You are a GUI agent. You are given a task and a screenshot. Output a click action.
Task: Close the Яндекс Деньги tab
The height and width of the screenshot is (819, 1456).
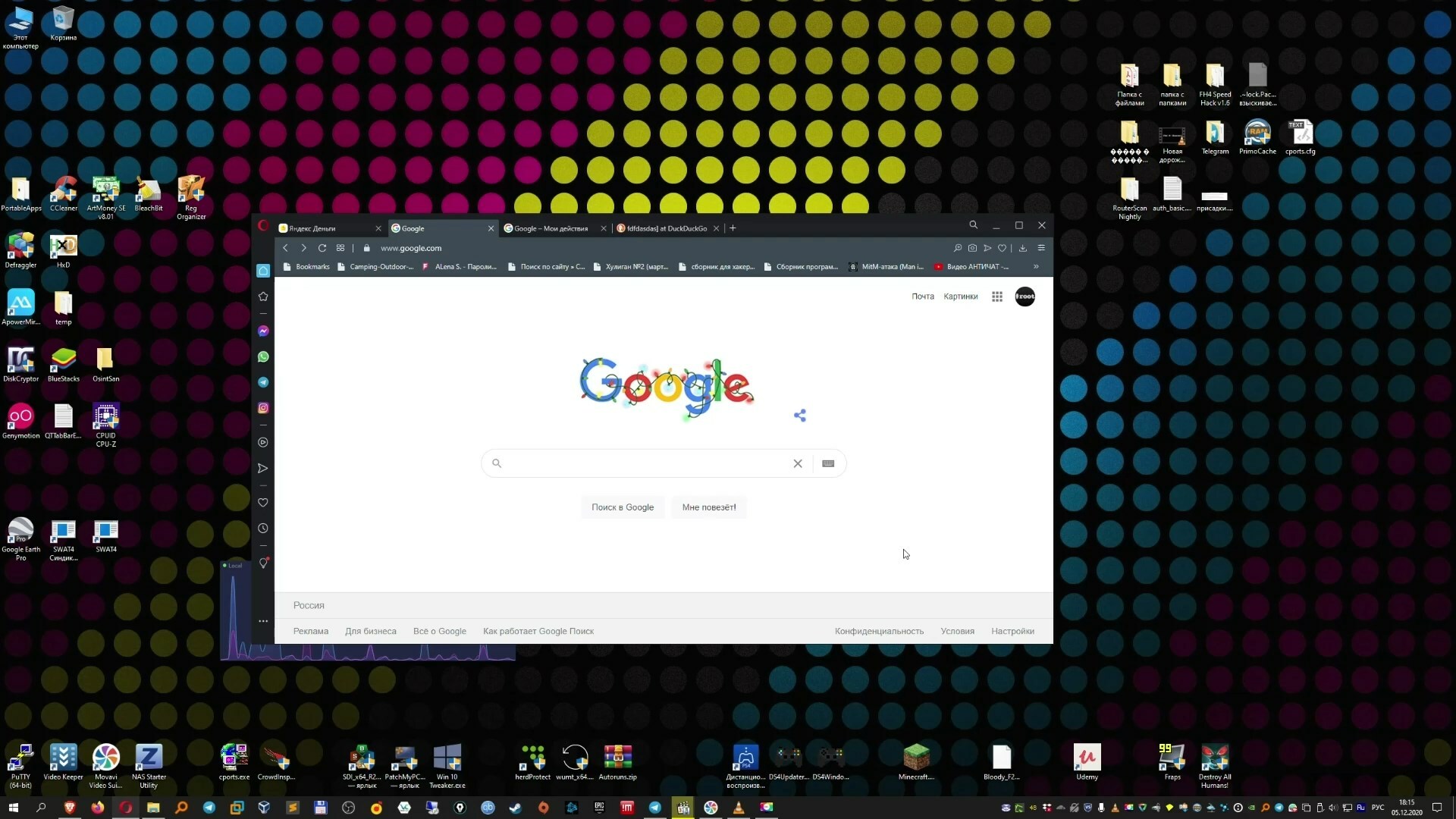pyautogui.click(x=378, y=228)
